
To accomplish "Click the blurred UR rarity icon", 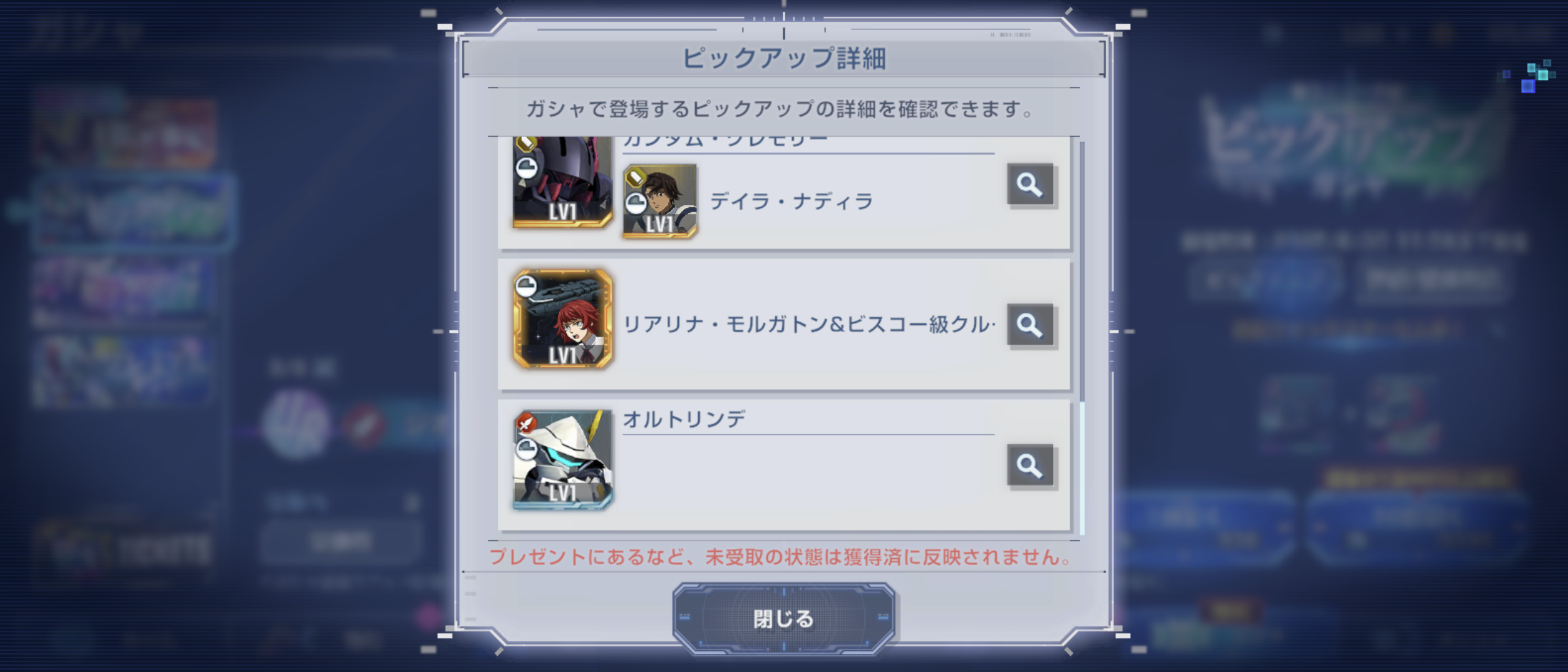I will point(296,424).
